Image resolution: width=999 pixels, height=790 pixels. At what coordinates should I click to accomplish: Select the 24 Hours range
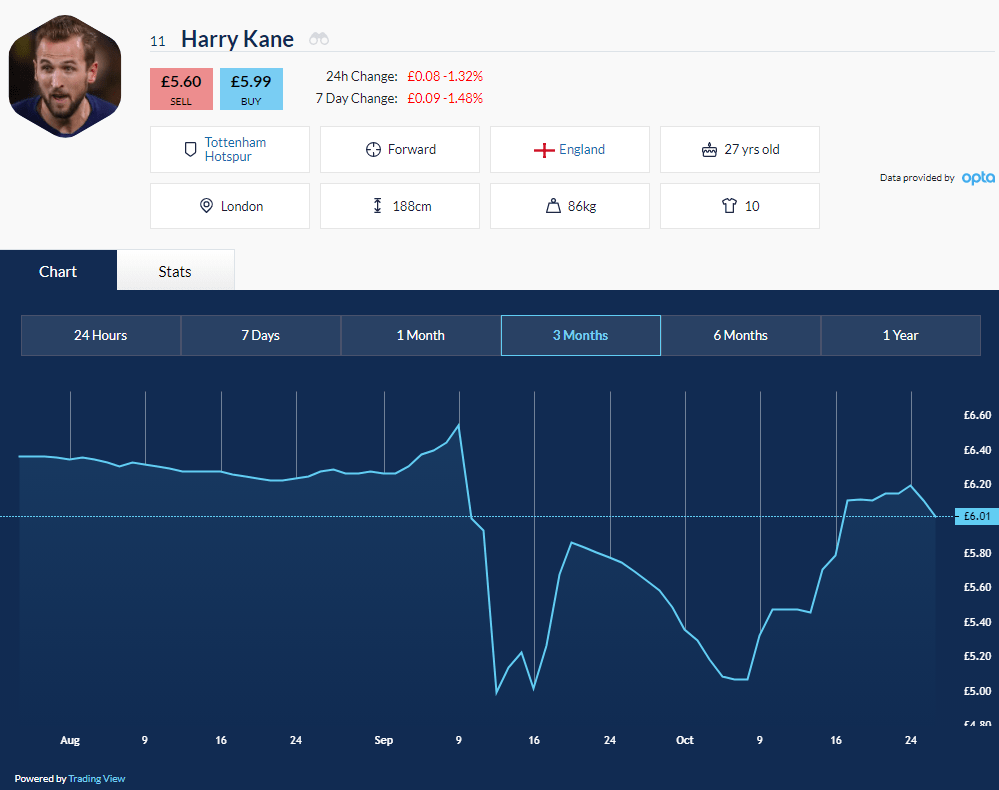[101, 335]
